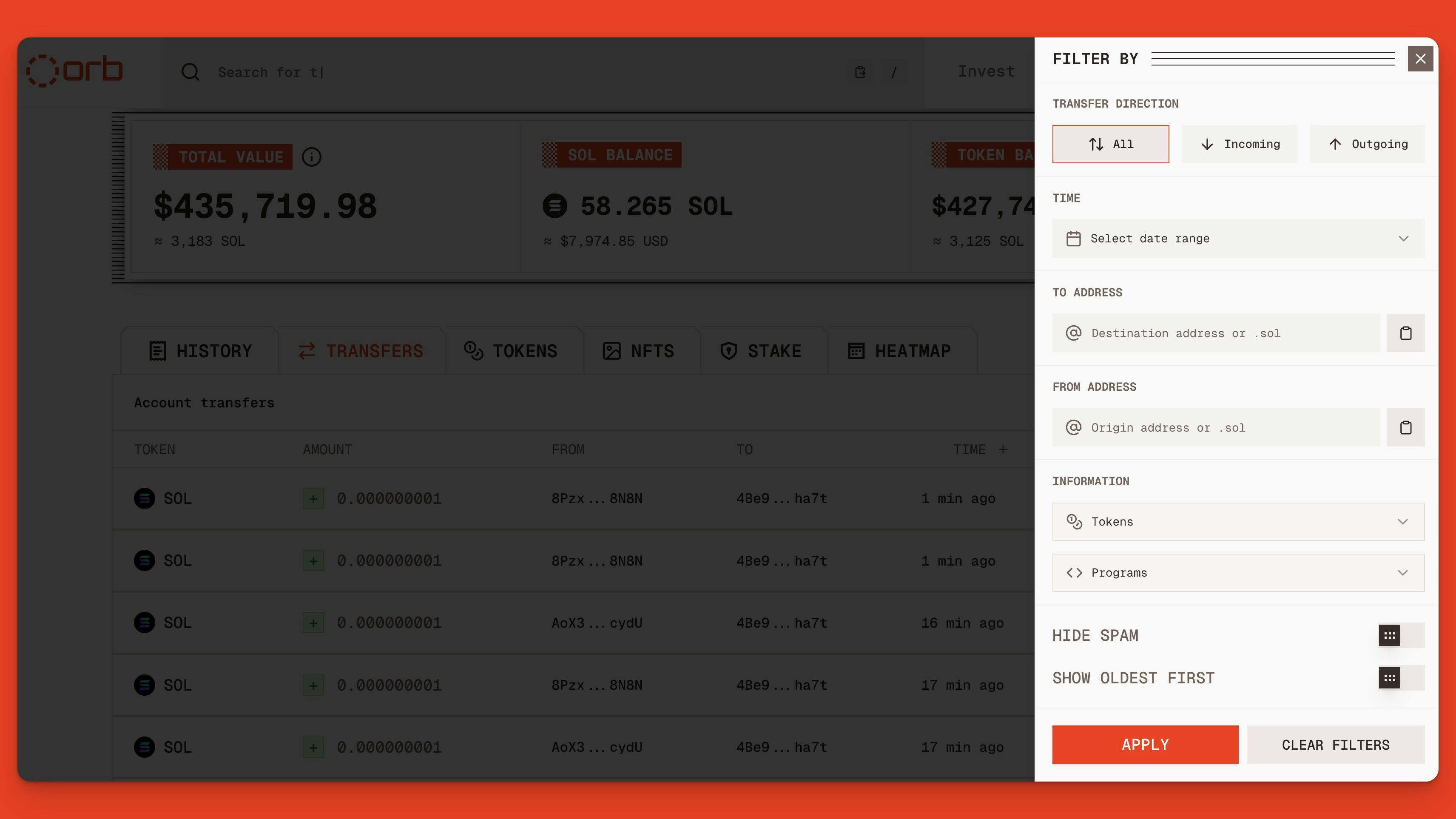This screenshot has width=1456, height=819.
Task: Open the HEATMAP tab
Action: (x=901, y=350)
